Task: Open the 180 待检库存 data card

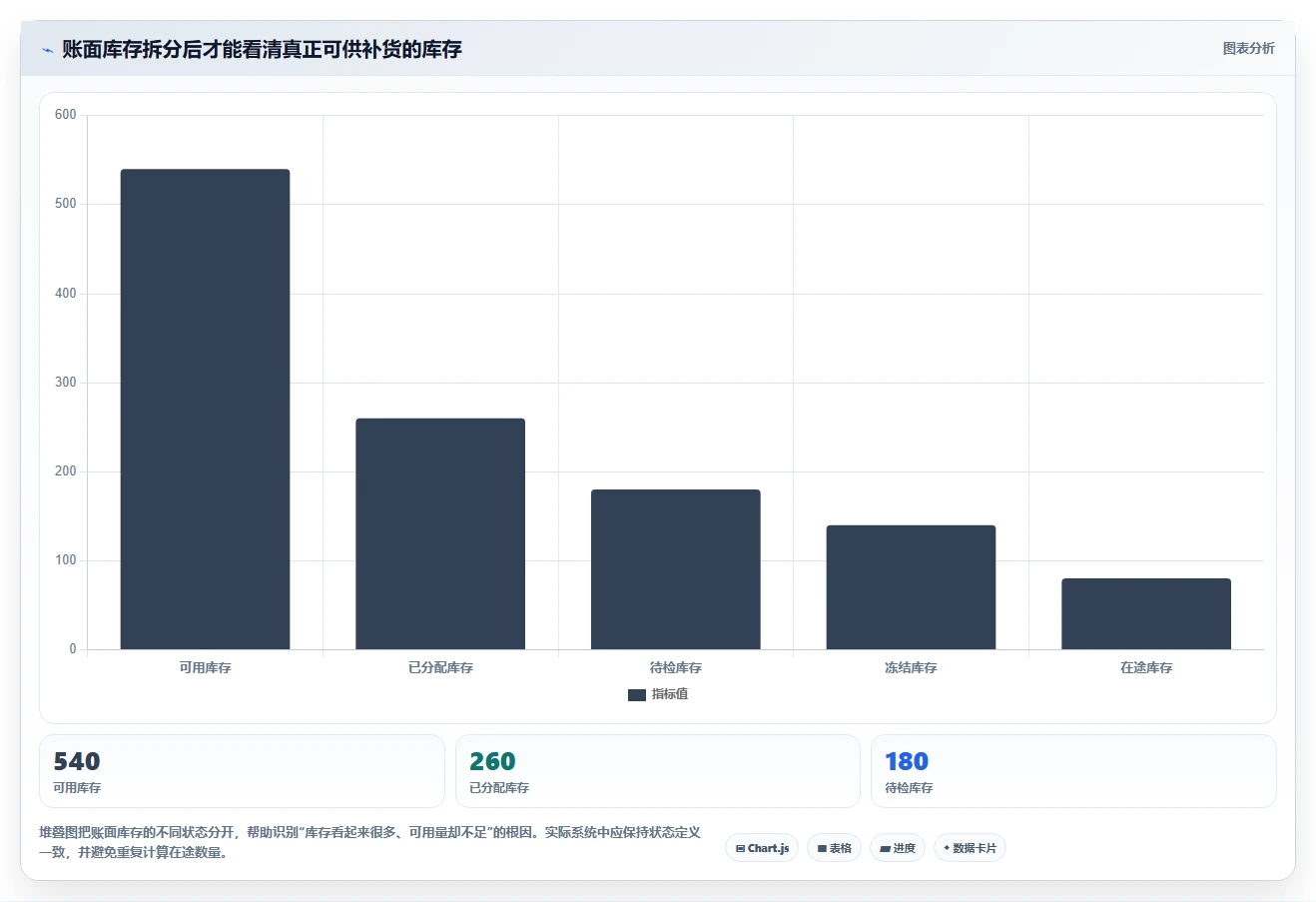Action: [1073, 771]
